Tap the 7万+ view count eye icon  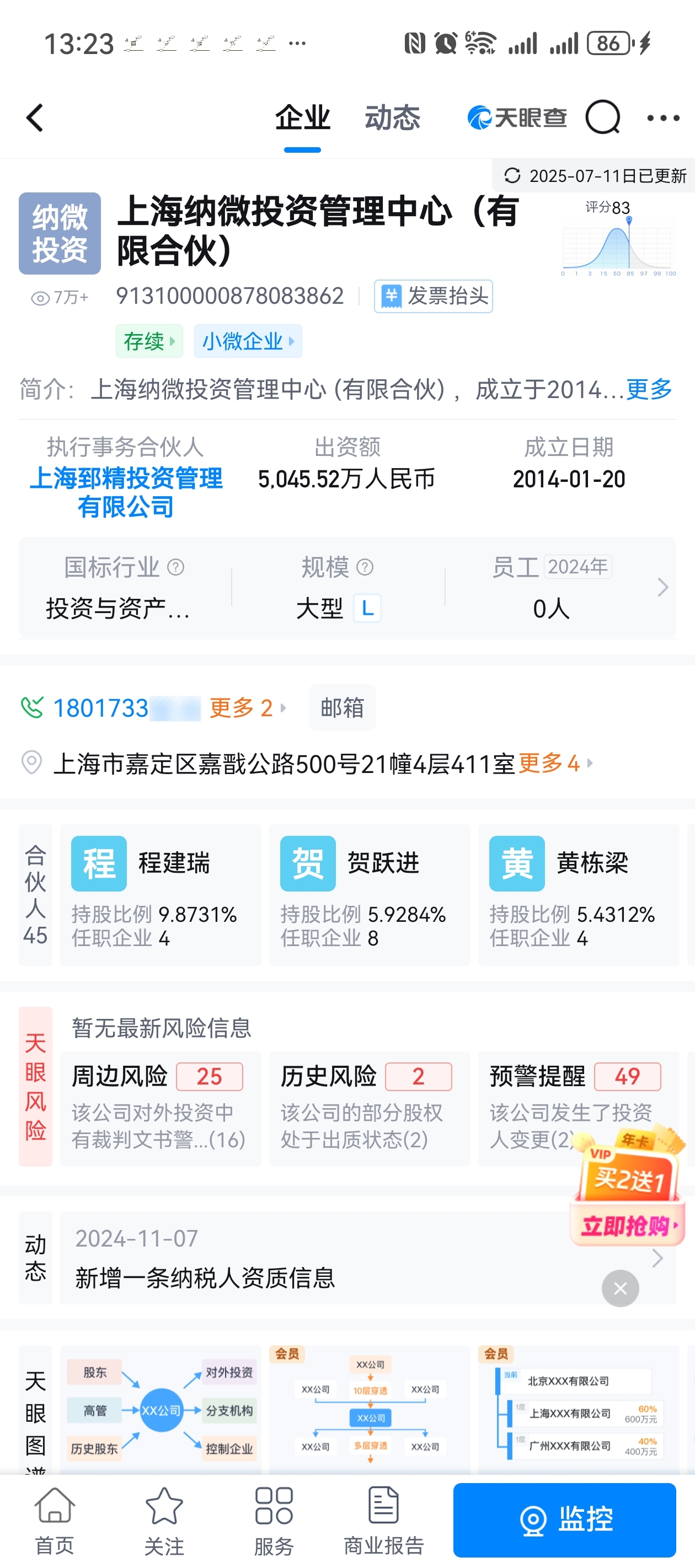pos(40,298)
